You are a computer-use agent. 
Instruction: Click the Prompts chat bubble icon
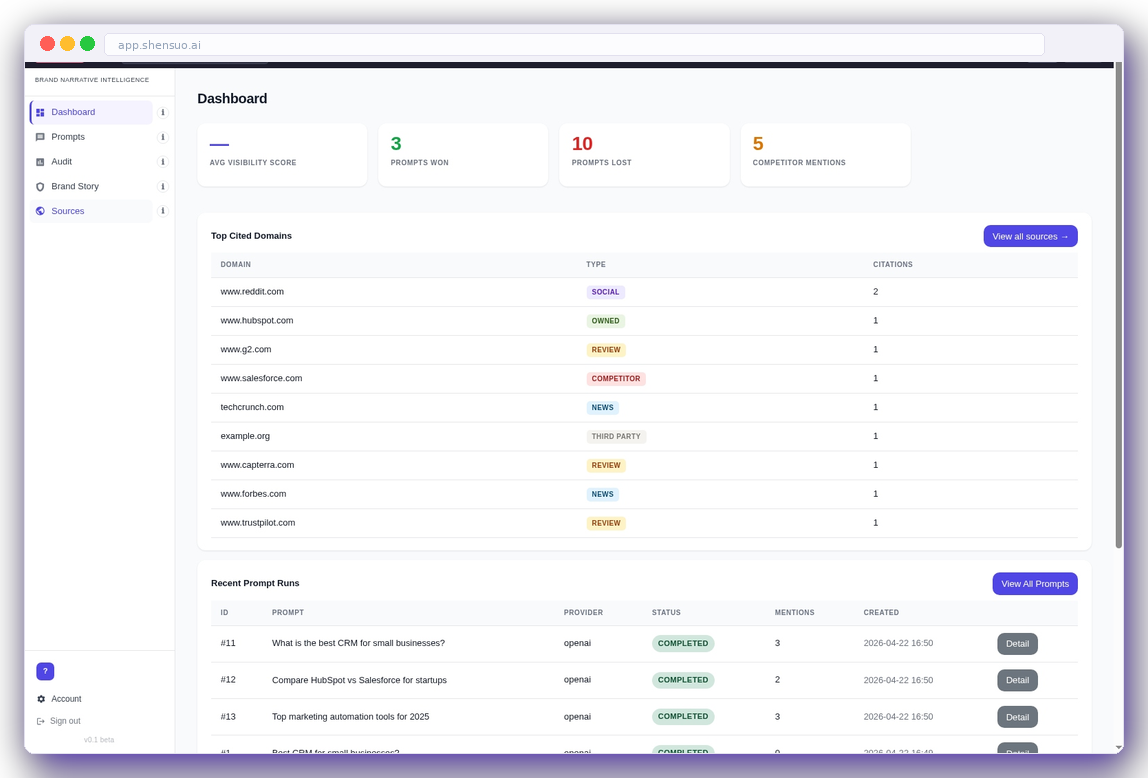39,137
